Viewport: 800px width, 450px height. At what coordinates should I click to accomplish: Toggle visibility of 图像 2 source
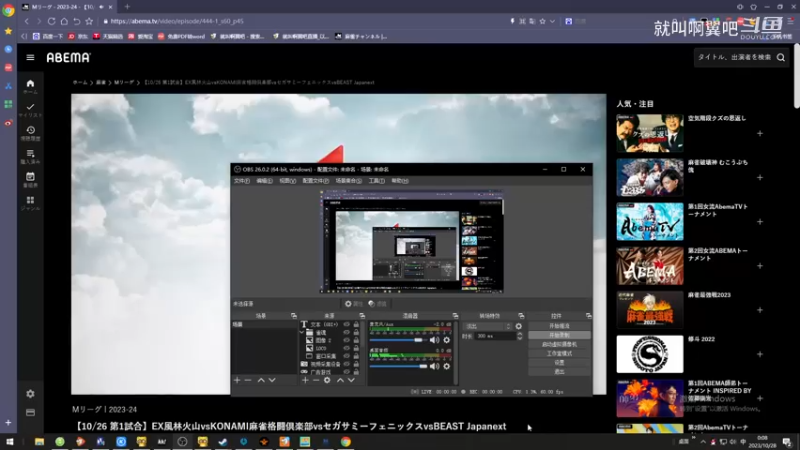pos(346,340)
